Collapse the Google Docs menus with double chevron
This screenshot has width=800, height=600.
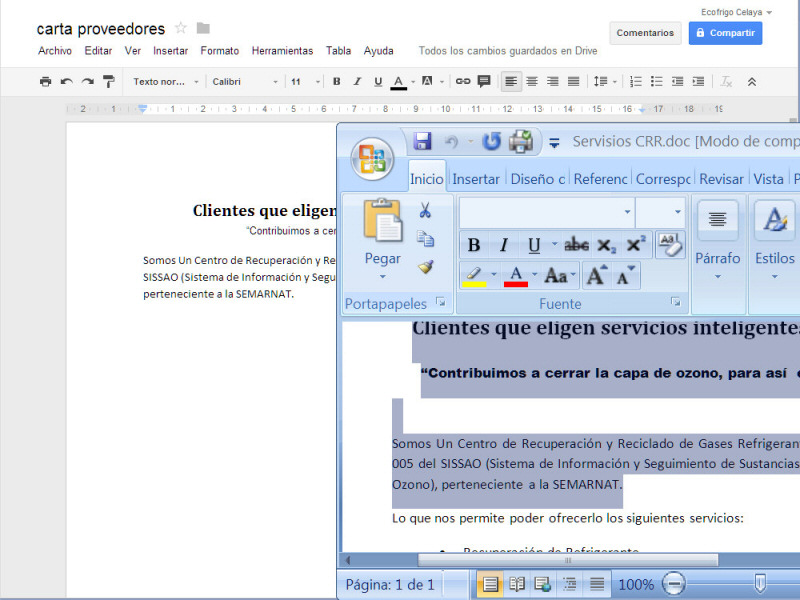coord(752,82)
